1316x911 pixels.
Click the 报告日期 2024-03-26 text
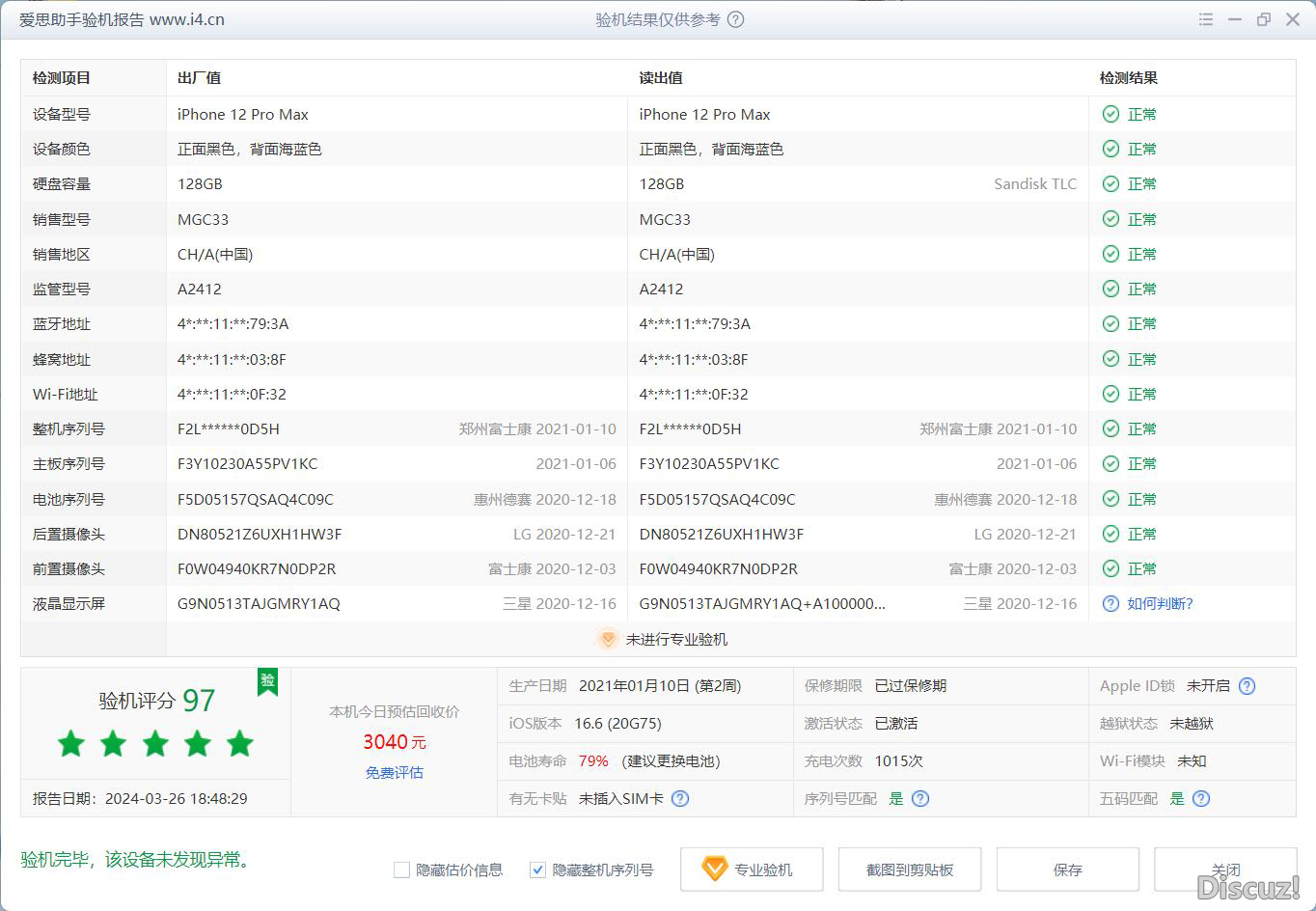[x=140, y=798]
